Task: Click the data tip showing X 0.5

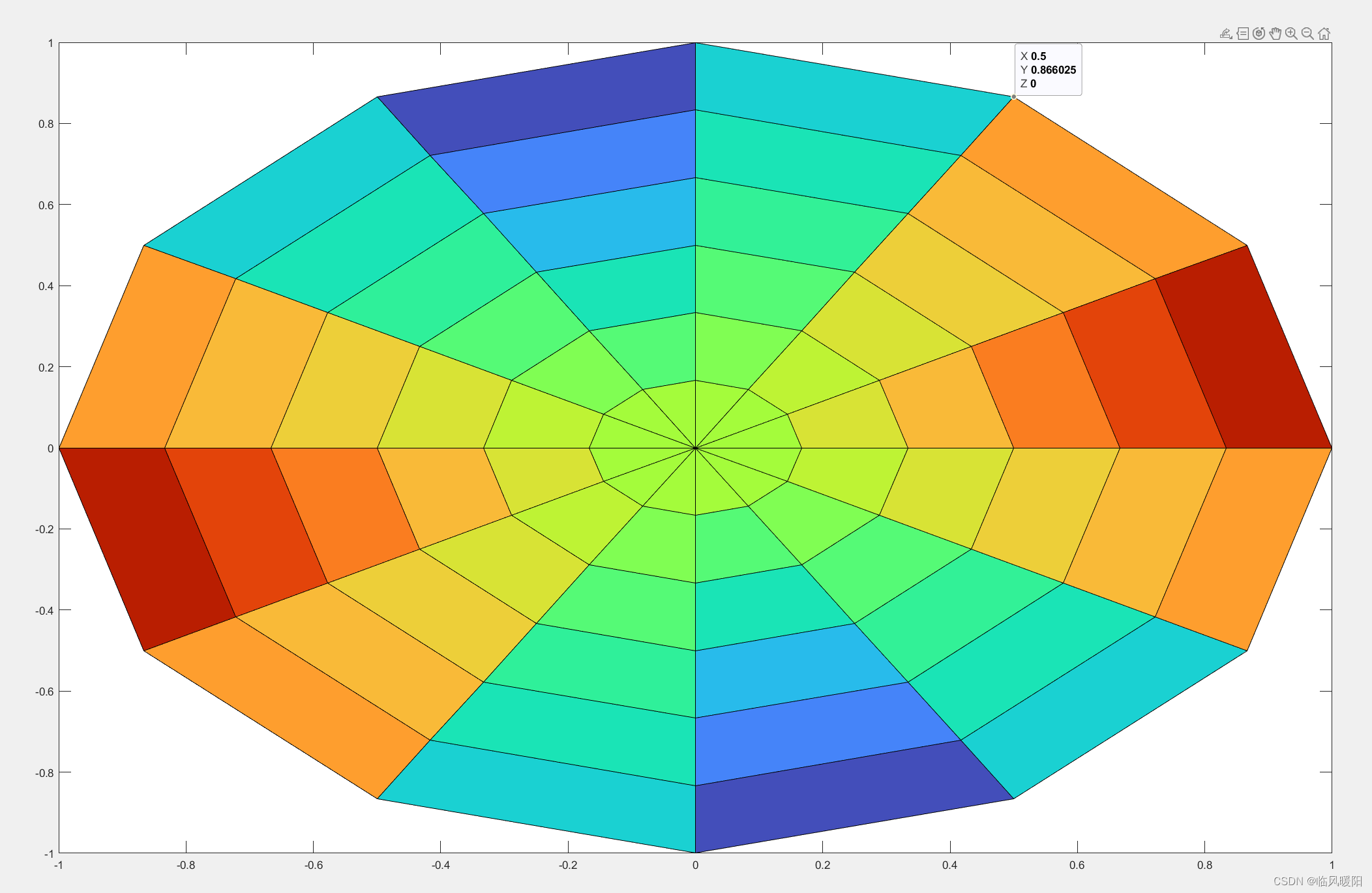Action: coord(1048,70)
